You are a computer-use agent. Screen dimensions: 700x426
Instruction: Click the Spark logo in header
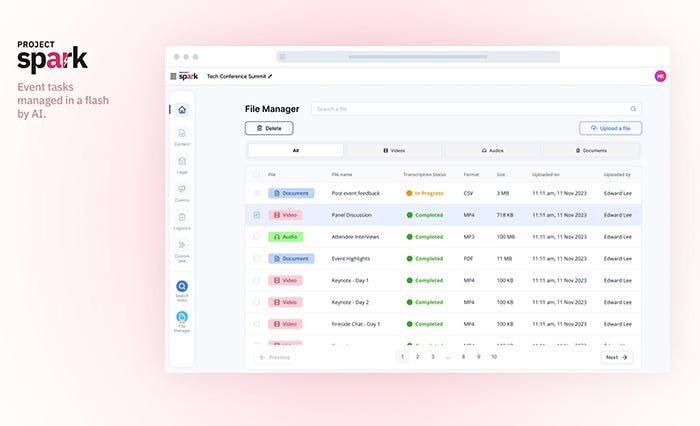188,76
